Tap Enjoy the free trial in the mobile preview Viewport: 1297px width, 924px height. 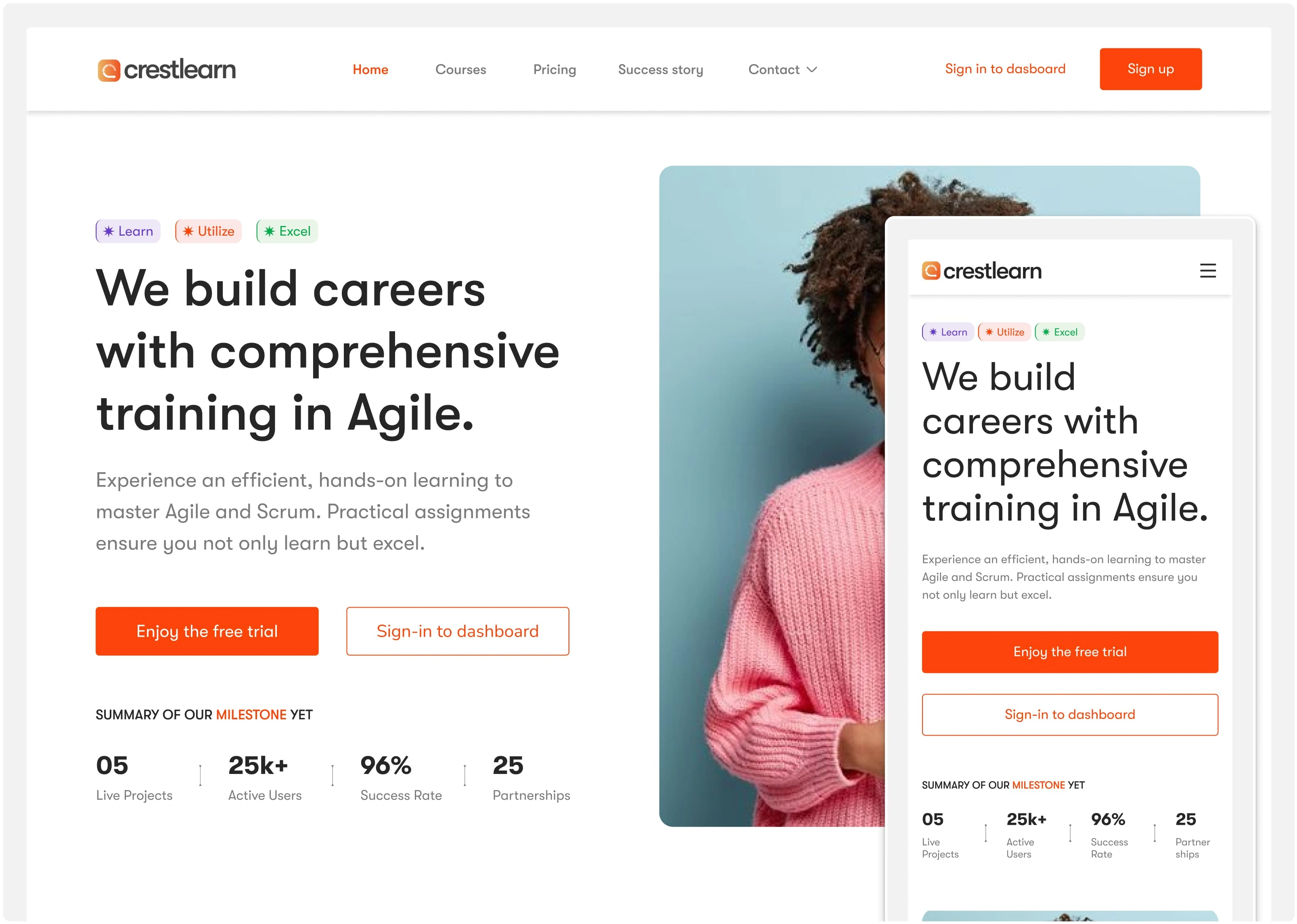tap(1070, 652)
